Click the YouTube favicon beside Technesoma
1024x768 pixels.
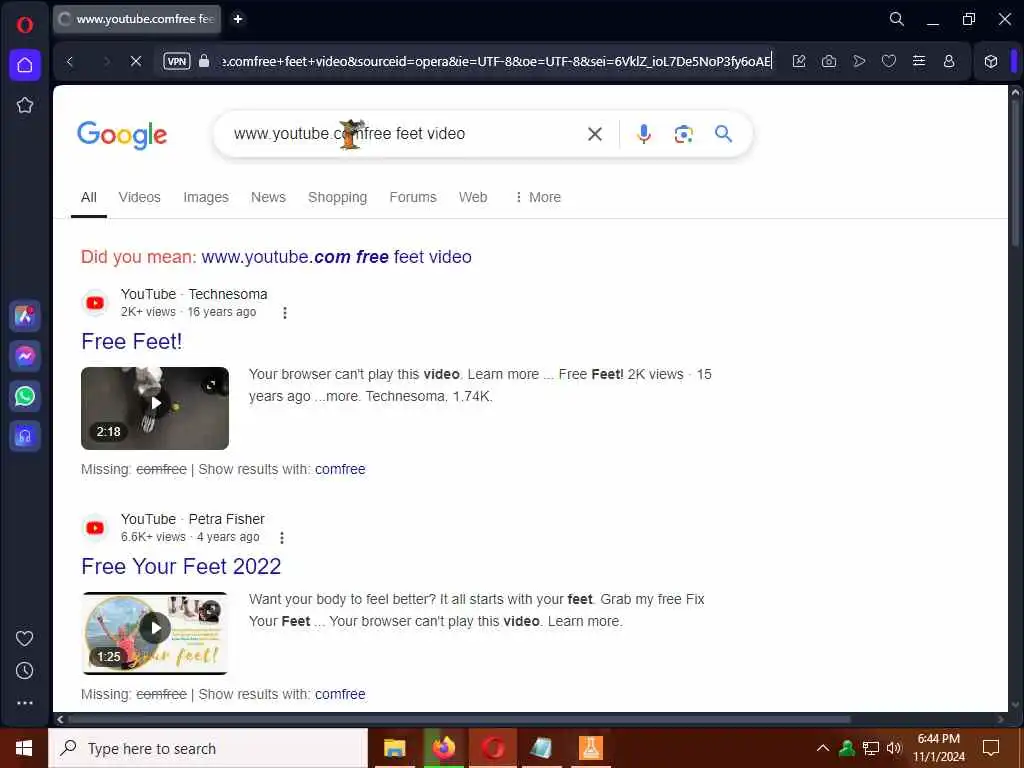[x=95, y=303]
